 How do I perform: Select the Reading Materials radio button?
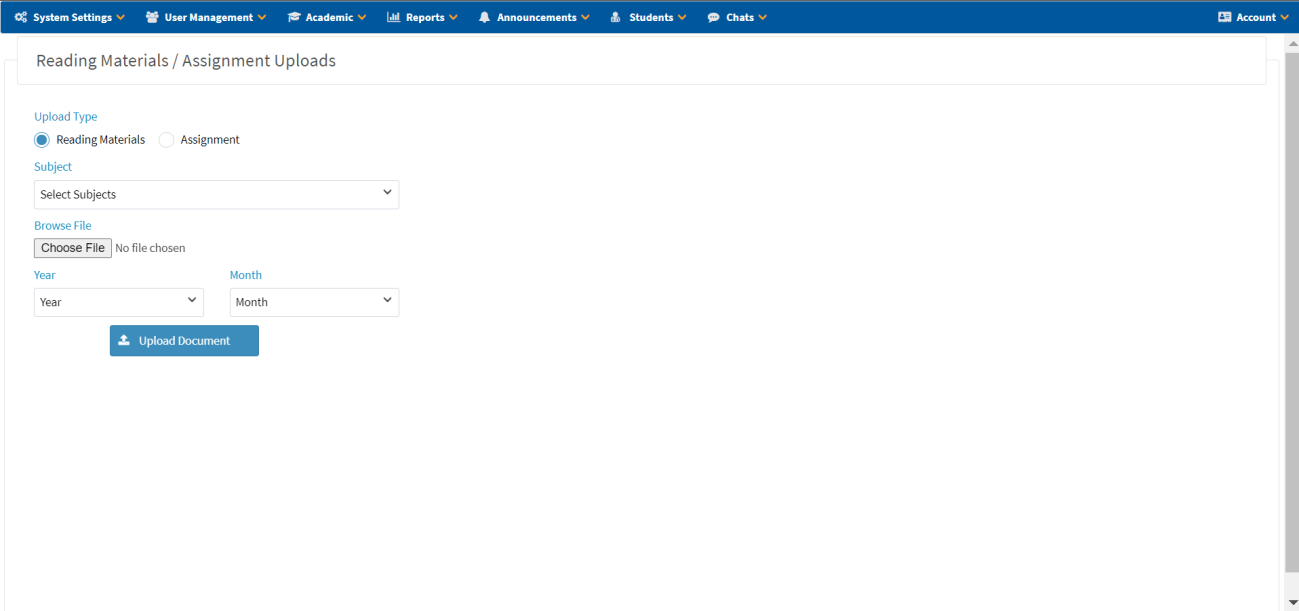pyautogui.click(x=42, y=140)
